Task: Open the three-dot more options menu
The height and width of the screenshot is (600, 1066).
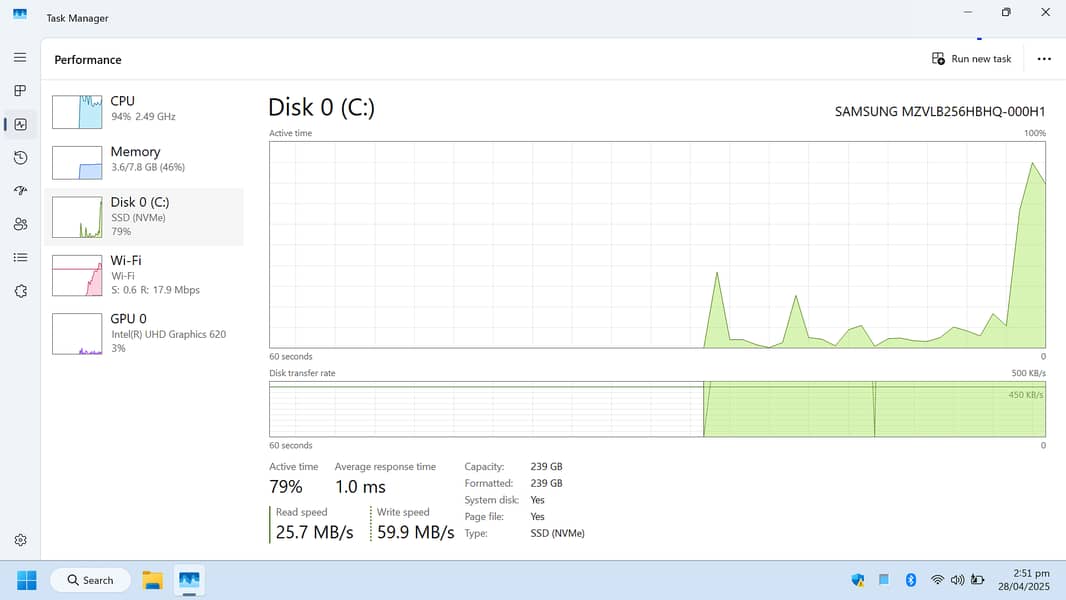Action: pyautogui.click(x=1044, y=59)
